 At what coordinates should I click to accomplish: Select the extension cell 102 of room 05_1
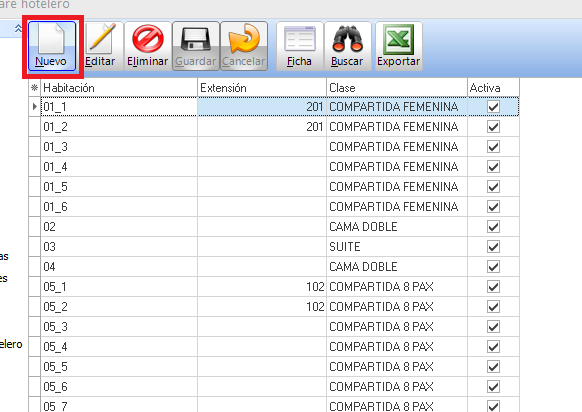pyautogui.click(x=262, y=287)
